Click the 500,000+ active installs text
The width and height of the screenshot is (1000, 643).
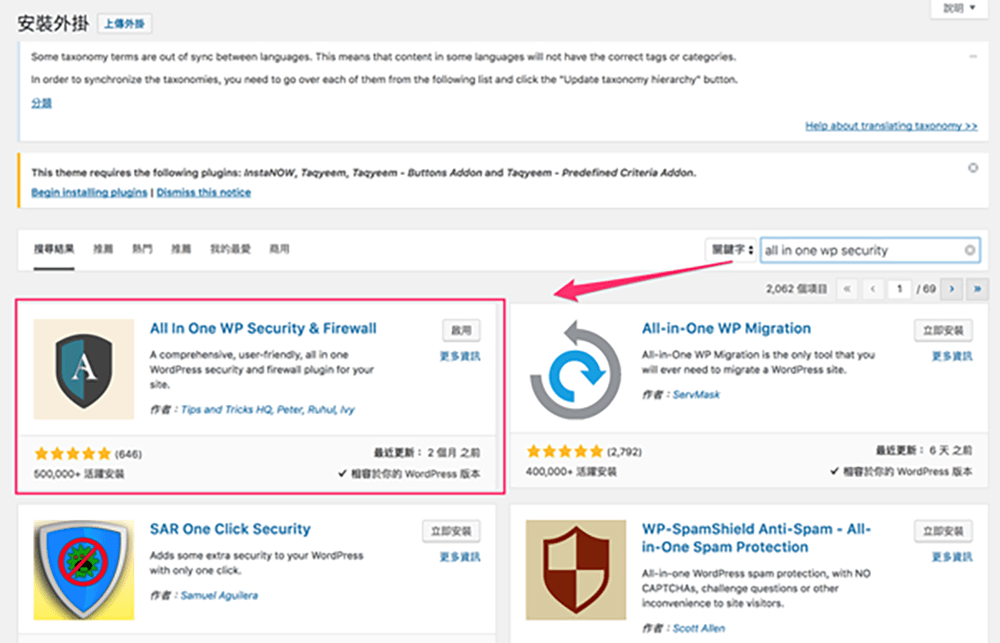79,474
